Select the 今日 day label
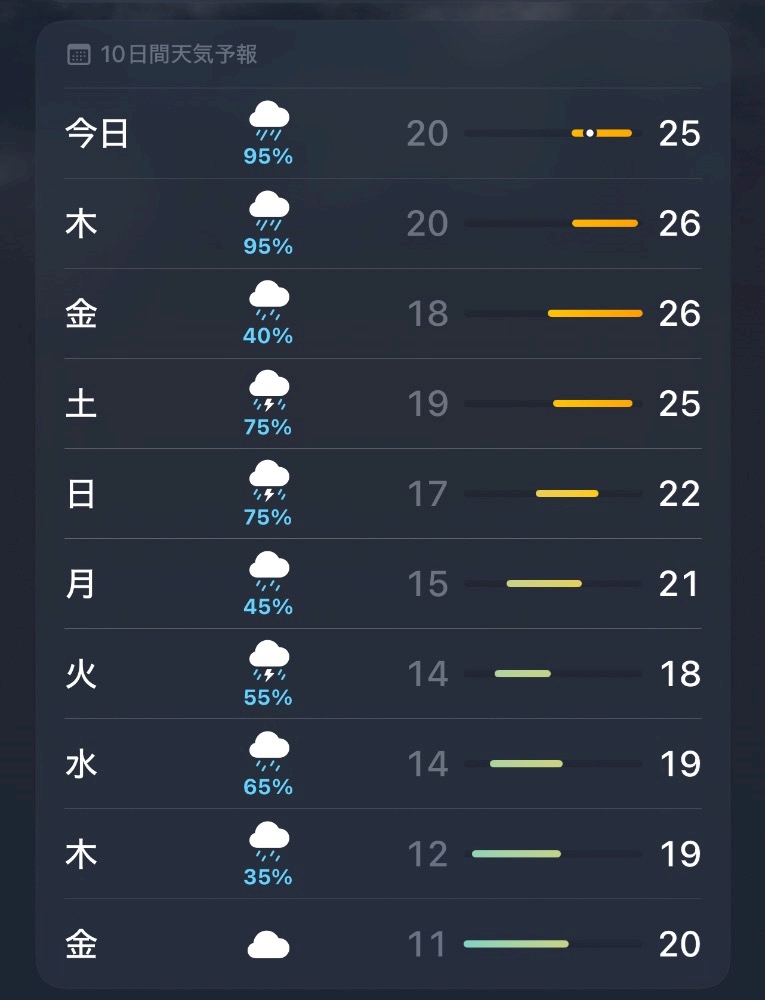This screenshot has width=765, height=1000. point(97,133)
